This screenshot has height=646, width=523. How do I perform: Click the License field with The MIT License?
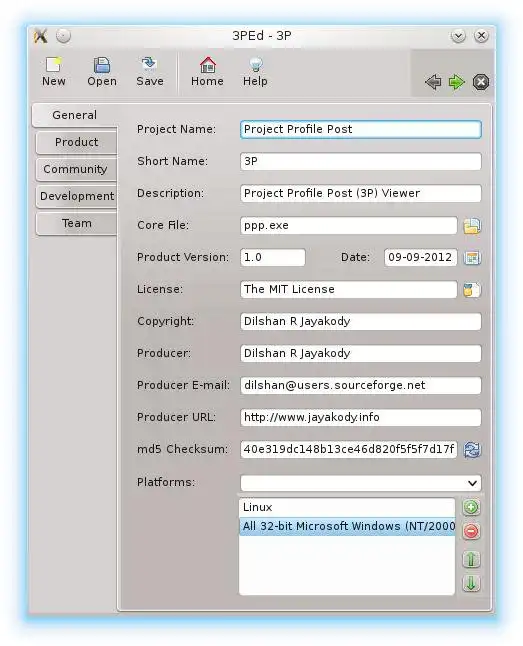tap(349, 290)
